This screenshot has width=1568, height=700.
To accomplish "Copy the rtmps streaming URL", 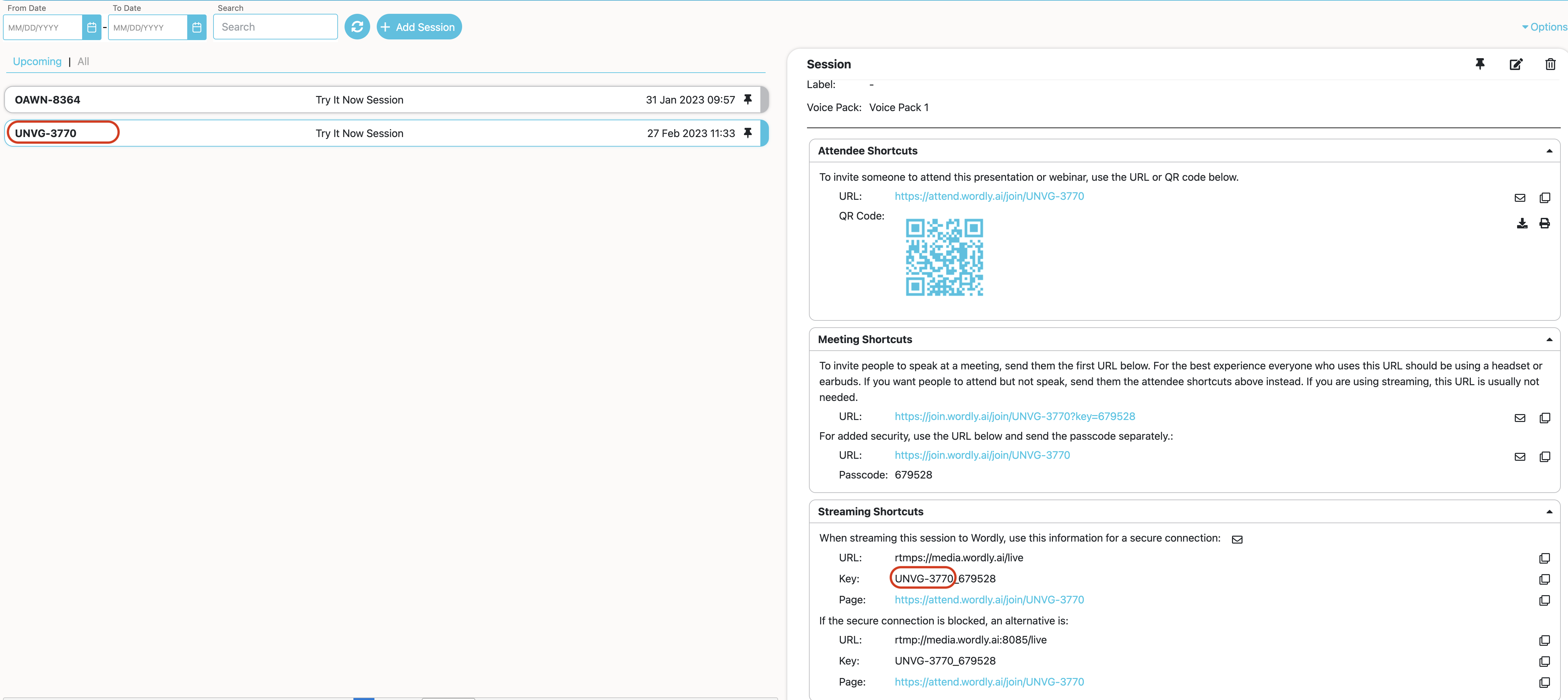I will pyautogui.click(x=1545, y=559).
